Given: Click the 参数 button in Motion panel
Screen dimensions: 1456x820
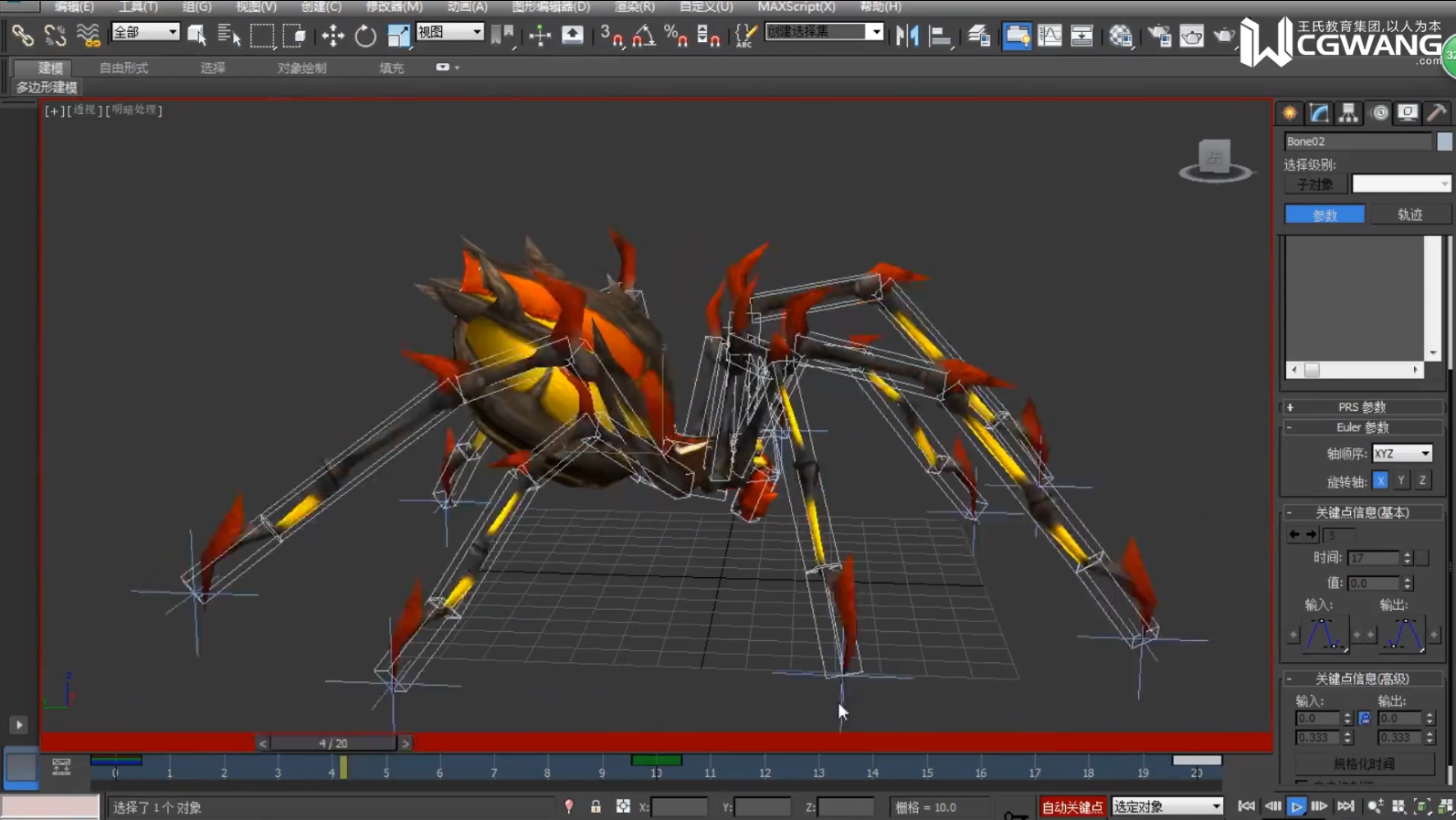Looking at the screenshot, I should [x=1324, y=215].
